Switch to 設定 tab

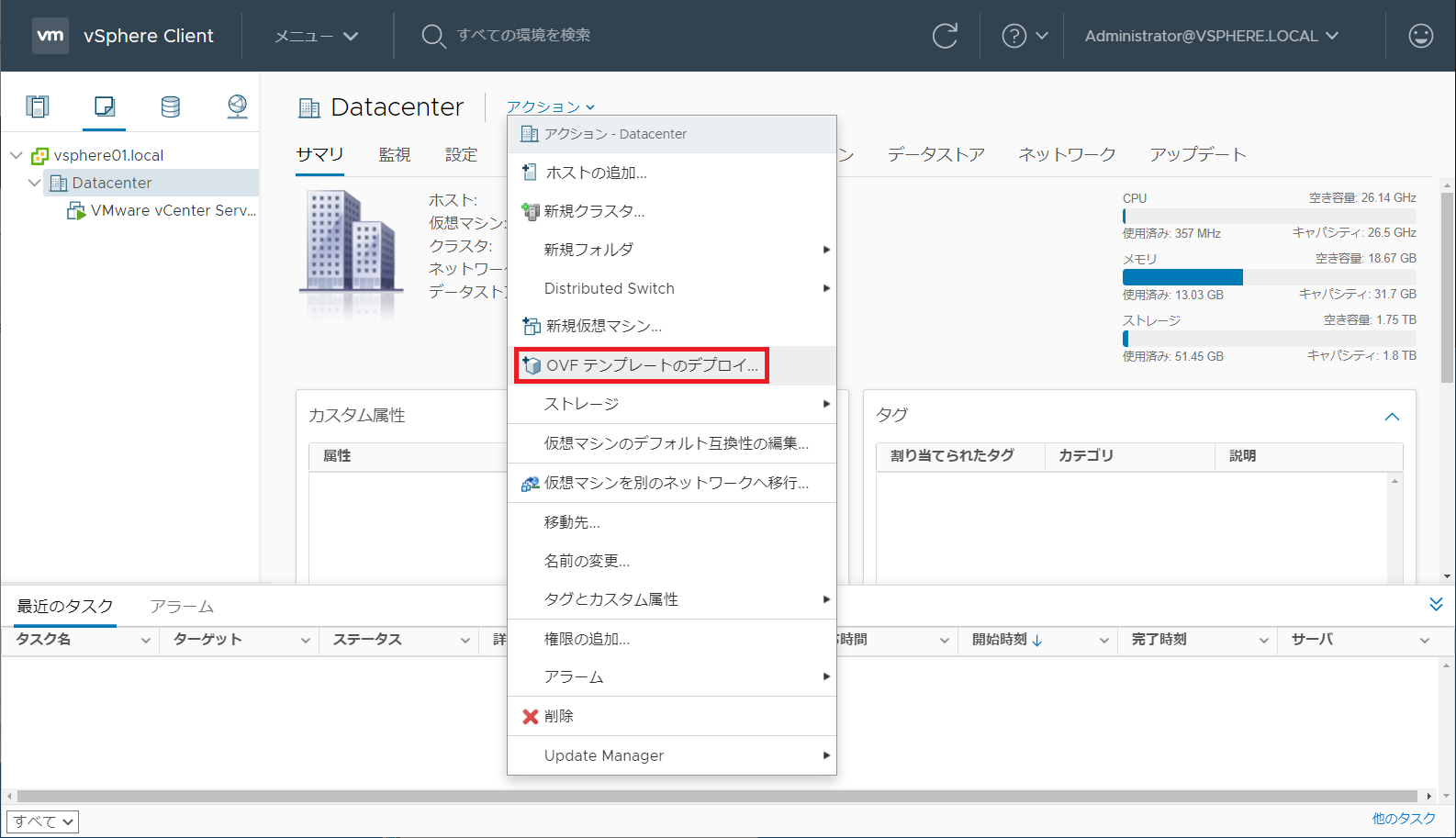(x=461, y=154)
